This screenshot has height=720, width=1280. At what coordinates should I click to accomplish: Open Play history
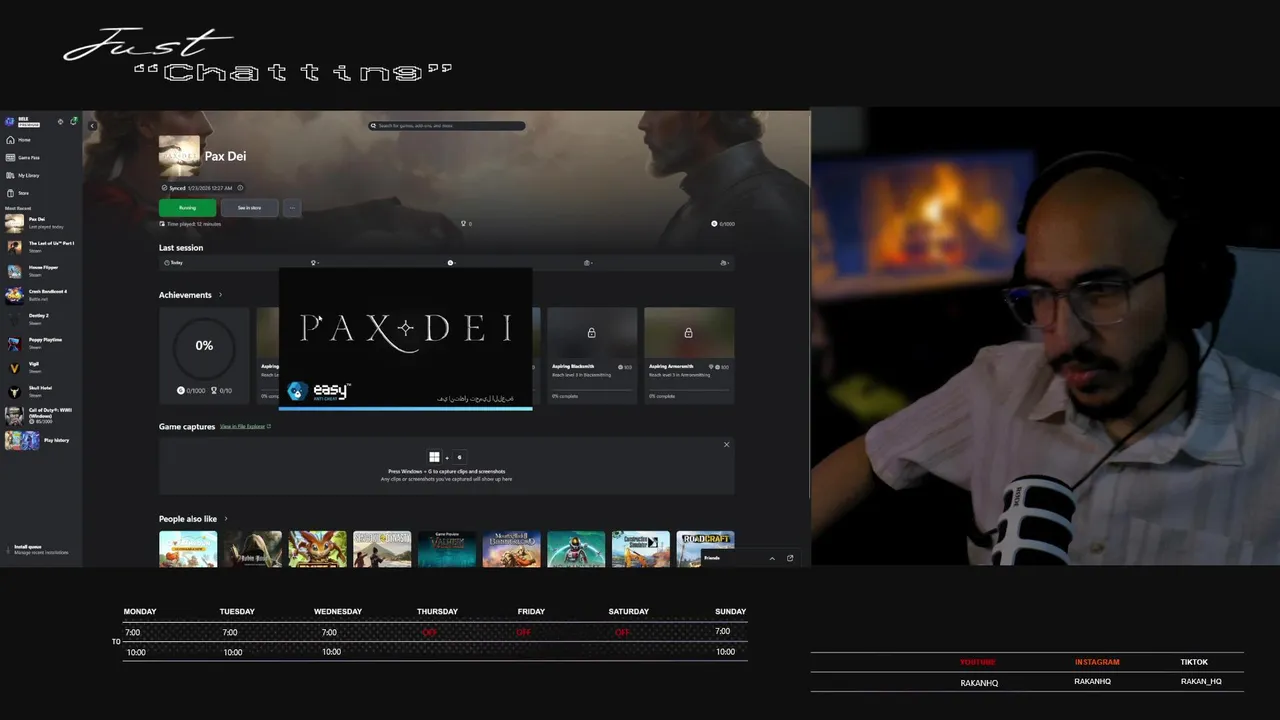pyautogui.click(x=40, y=440)
